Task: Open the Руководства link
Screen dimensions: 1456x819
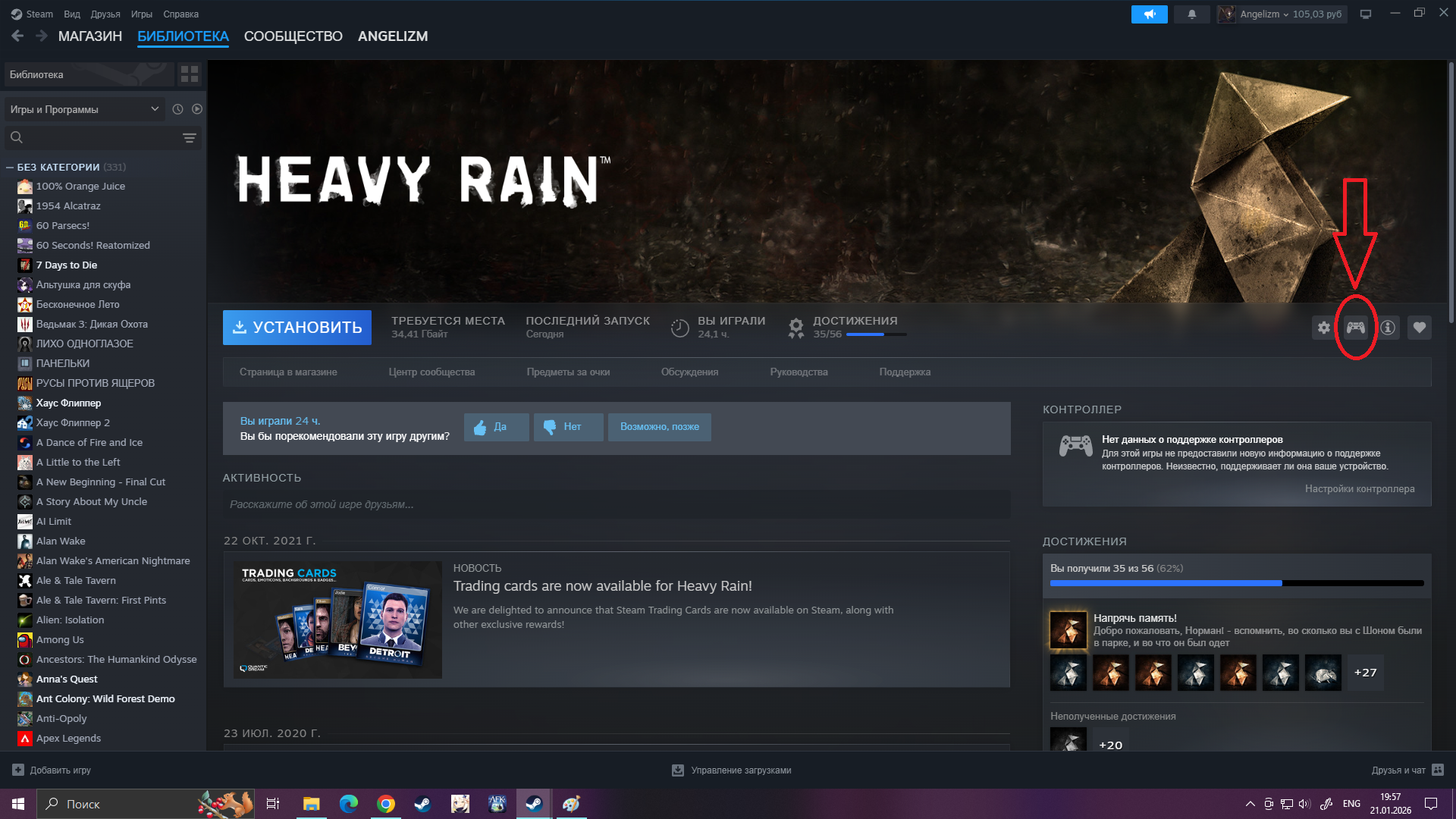Action: pos(799,372)
